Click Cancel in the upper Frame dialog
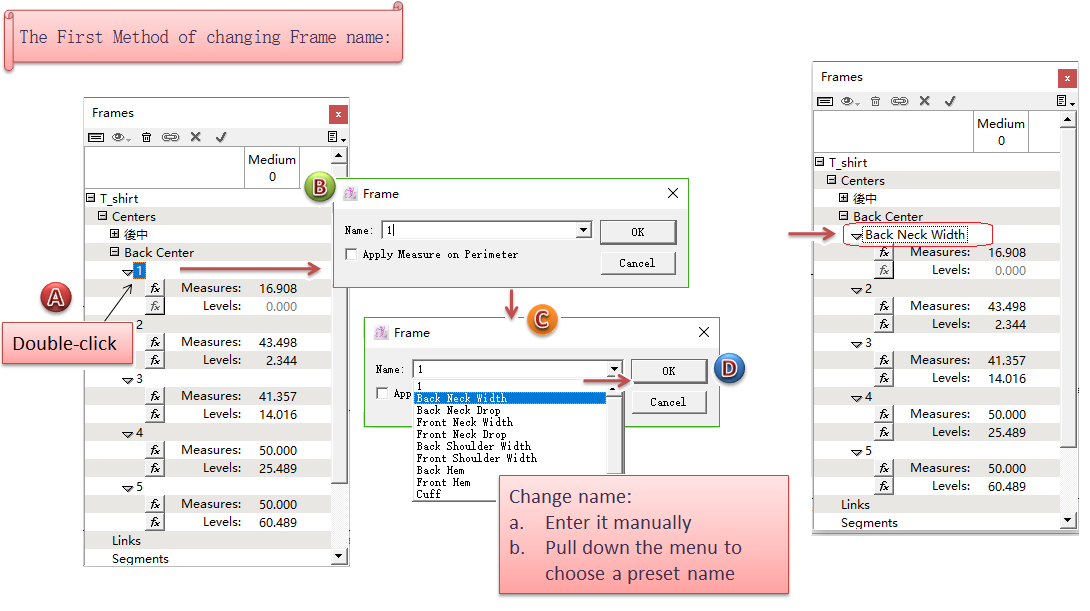The height and width of the screenshot is (611, 1090). point(637,263)
